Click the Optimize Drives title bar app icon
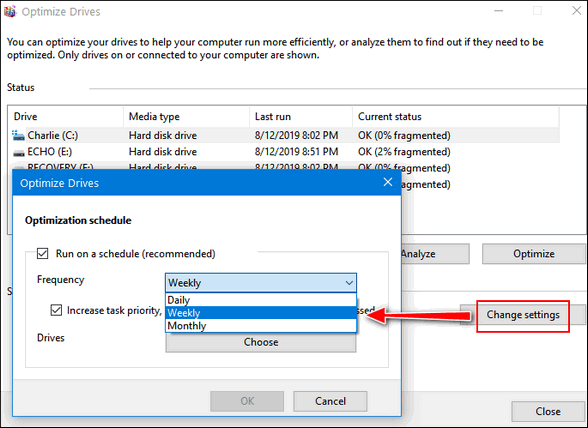 point(10,12)
